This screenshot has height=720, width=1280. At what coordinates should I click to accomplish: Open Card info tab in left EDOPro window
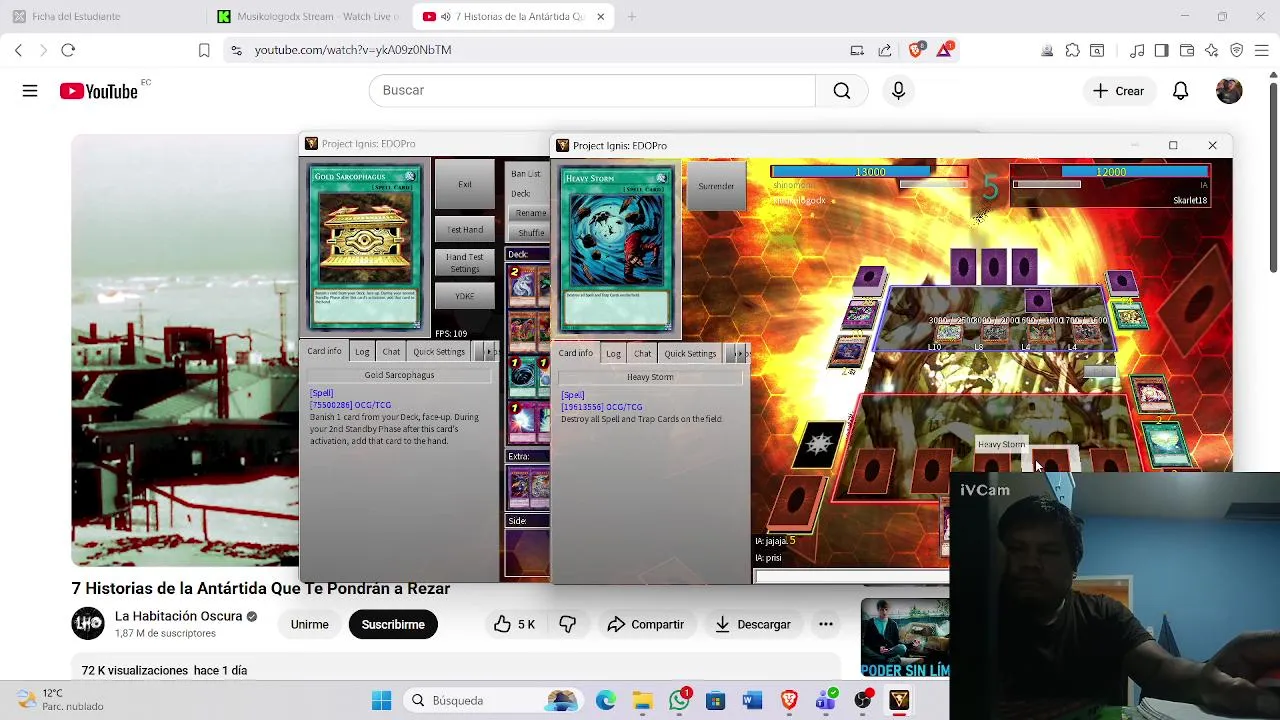pos(324,351)
